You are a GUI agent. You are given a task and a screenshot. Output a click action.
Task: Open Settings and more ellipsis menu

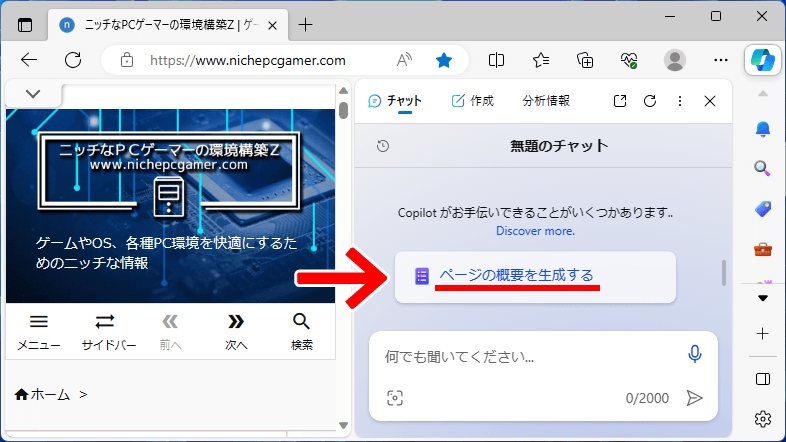[720, 60]
